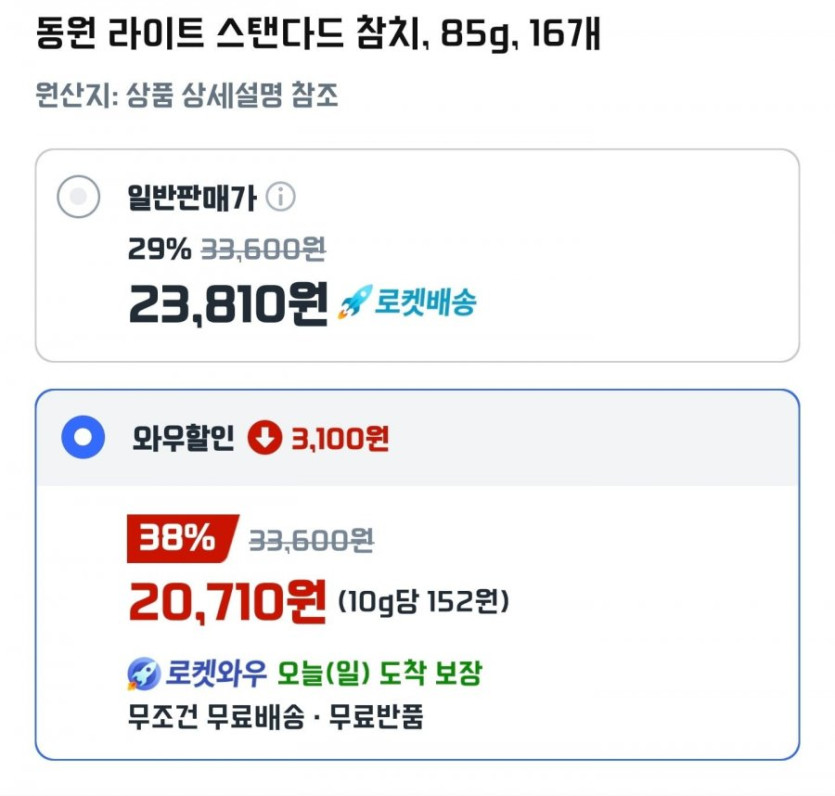Click the rocket icon beside 로켓배송
Image resolution: width=835 pixels, height=796 pixels.
point(354,302)
